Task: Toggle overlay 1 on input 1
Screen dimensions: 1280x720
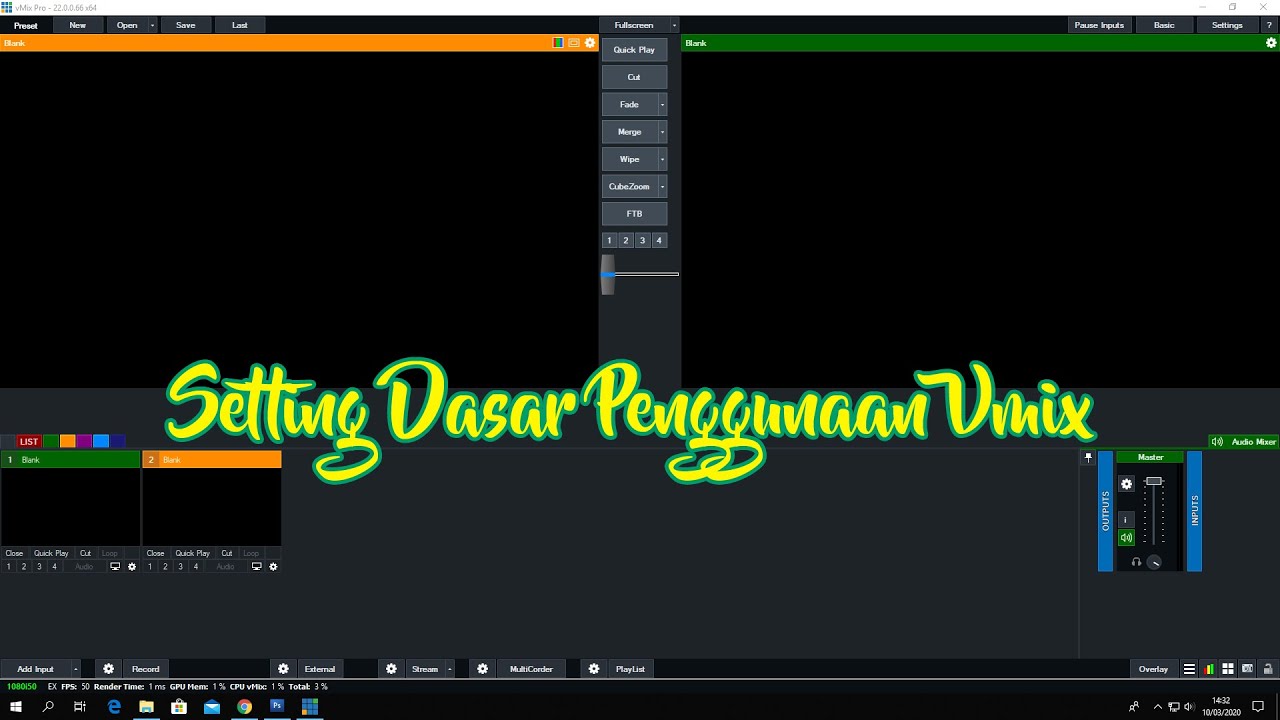Action: (9, 567)
